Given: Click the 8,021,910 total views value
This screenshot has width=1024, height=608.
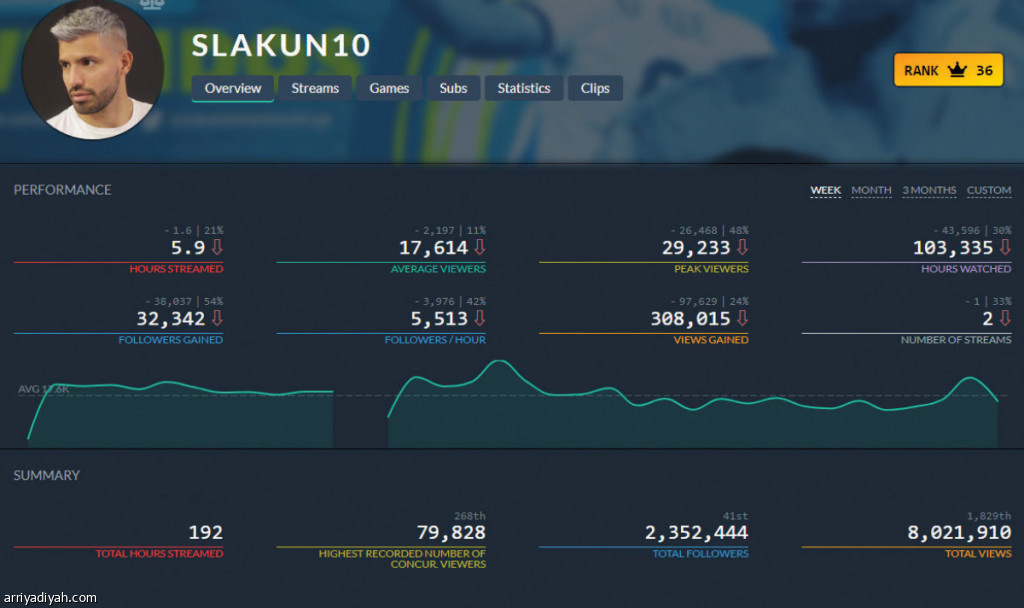Looking at the screenshot, I should click(x=959, y=533).
